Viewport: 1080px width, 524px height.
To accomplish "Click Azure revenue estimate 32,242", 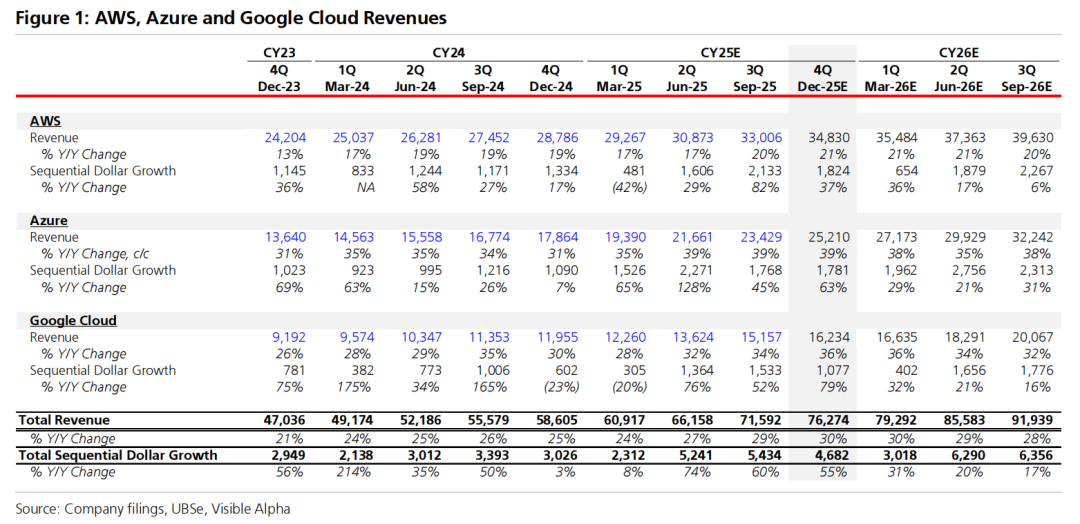I will click(1033, 238).
